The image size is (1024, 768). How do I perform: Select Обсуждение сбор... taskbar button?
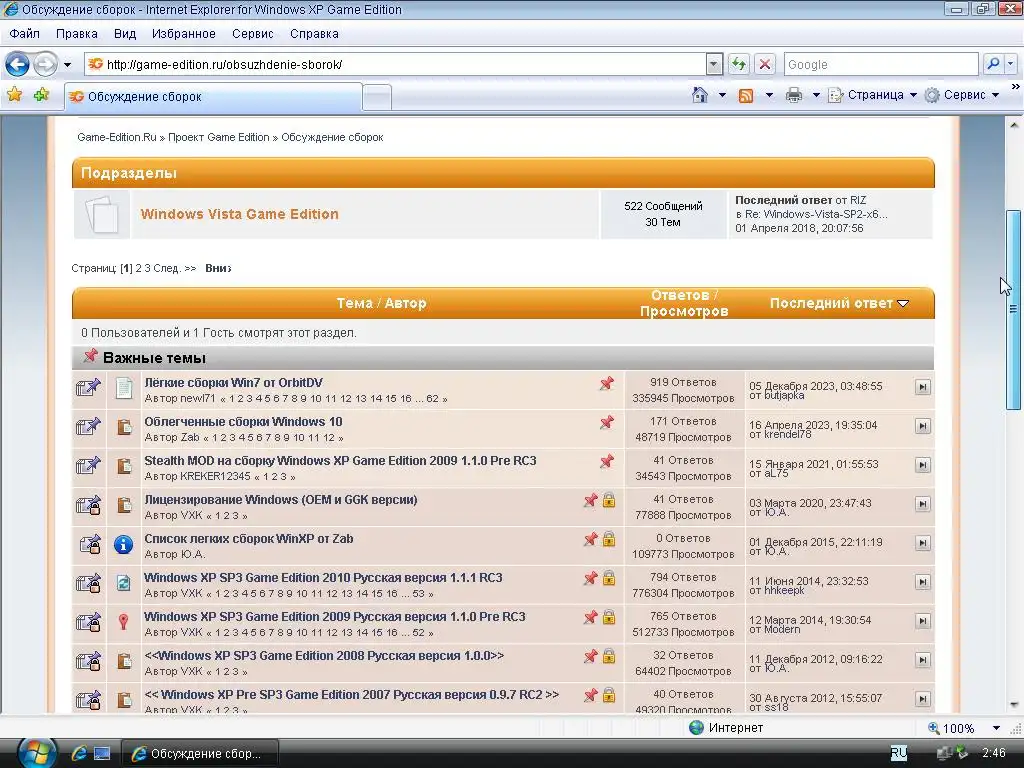[201, 754]
